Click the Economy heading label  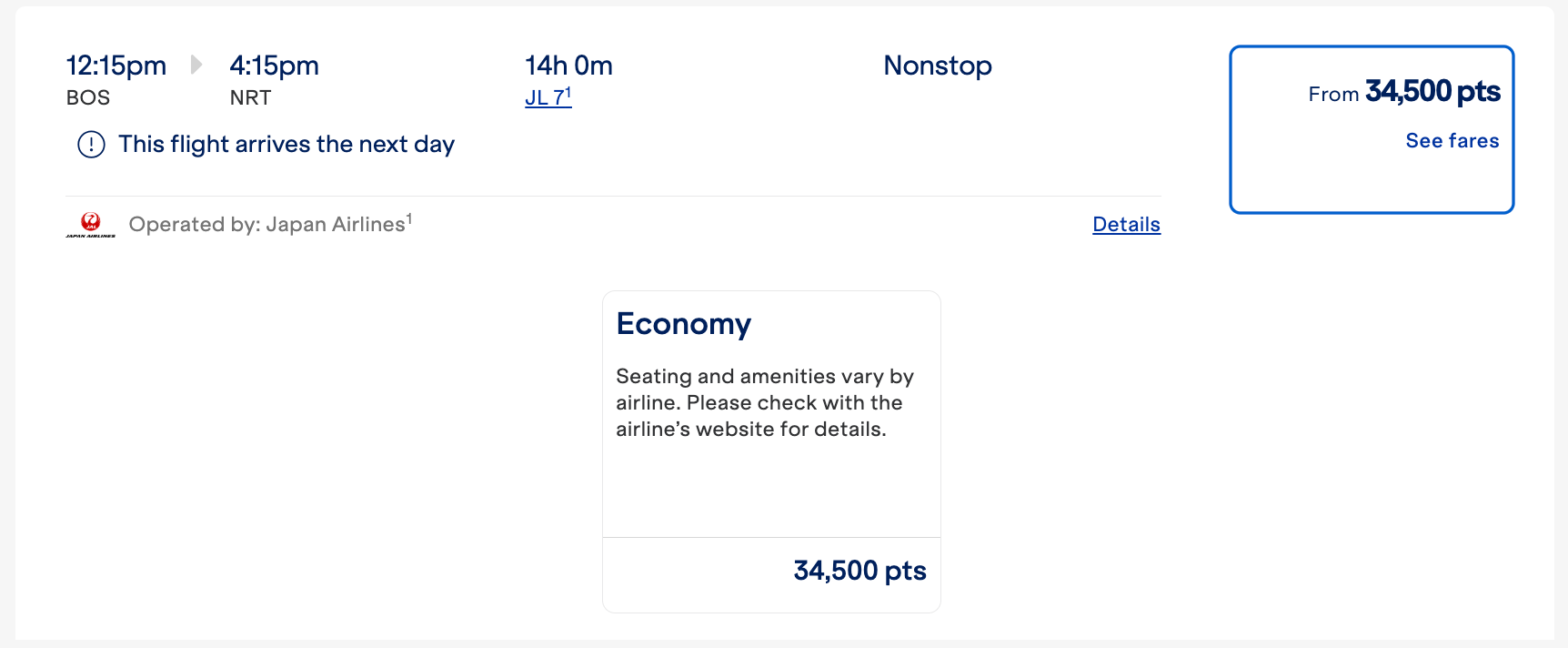(684, 323)
